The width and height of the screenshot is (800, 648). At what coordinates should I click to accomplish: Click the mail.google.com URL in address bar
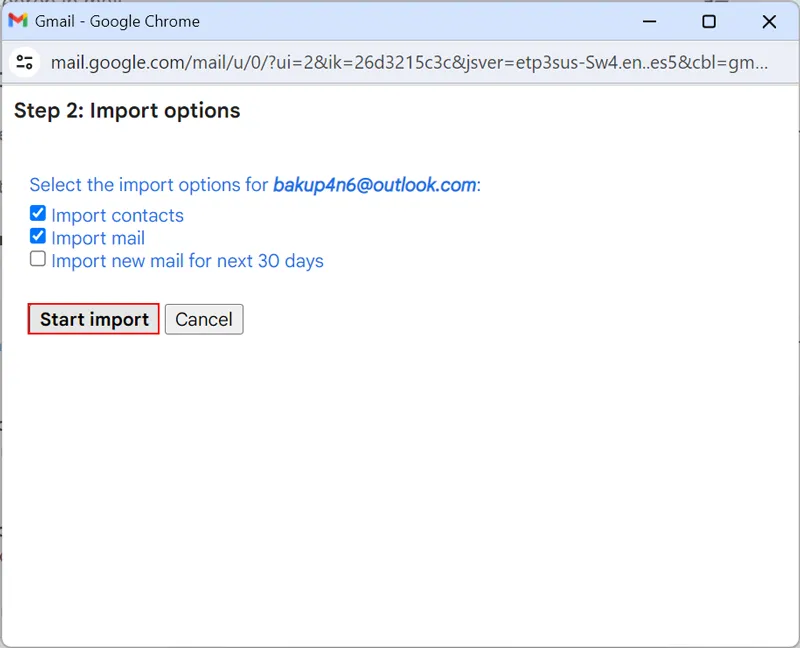pos(400,63)
